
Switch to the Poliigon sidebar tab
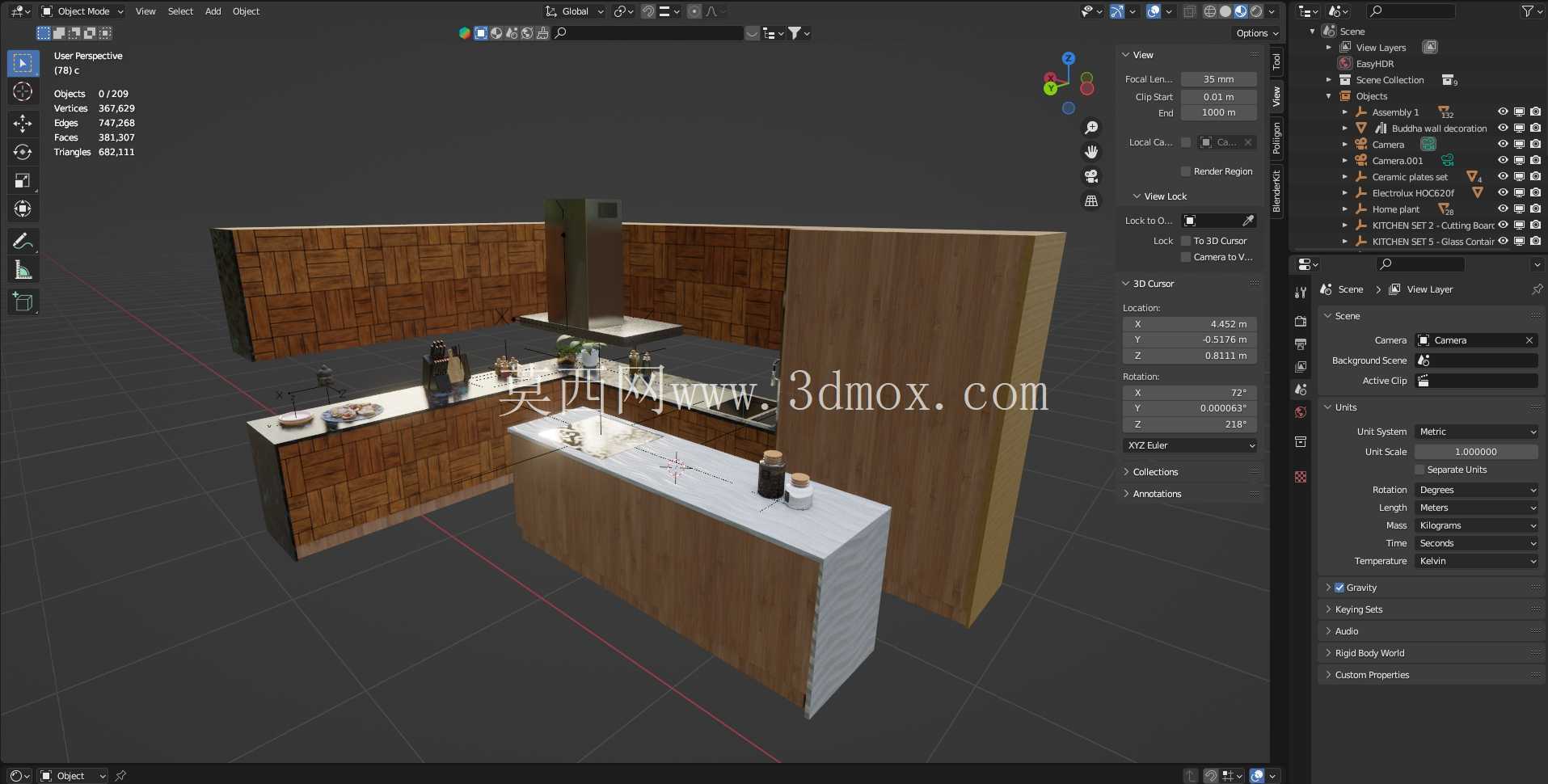point(1276,138)
